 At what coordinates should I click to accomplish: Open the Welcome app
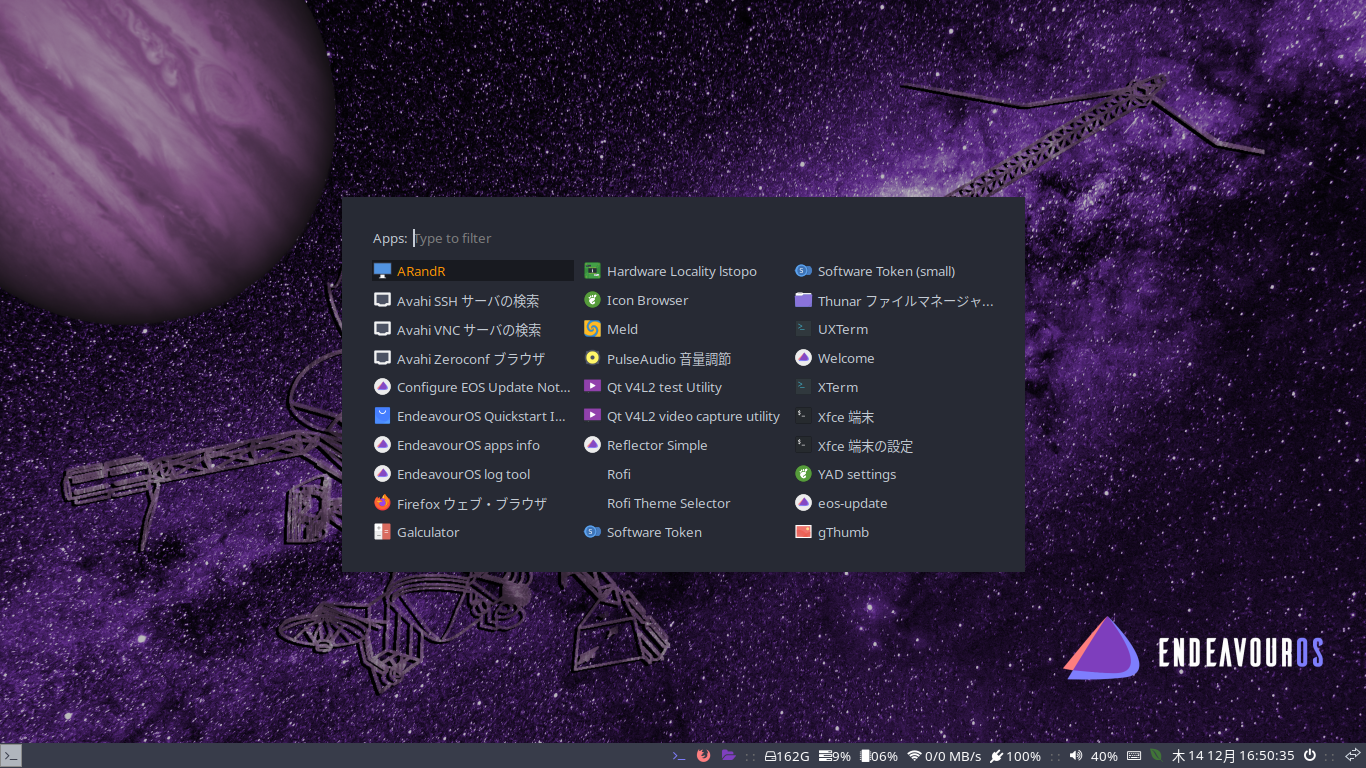(x=894, y=358)
